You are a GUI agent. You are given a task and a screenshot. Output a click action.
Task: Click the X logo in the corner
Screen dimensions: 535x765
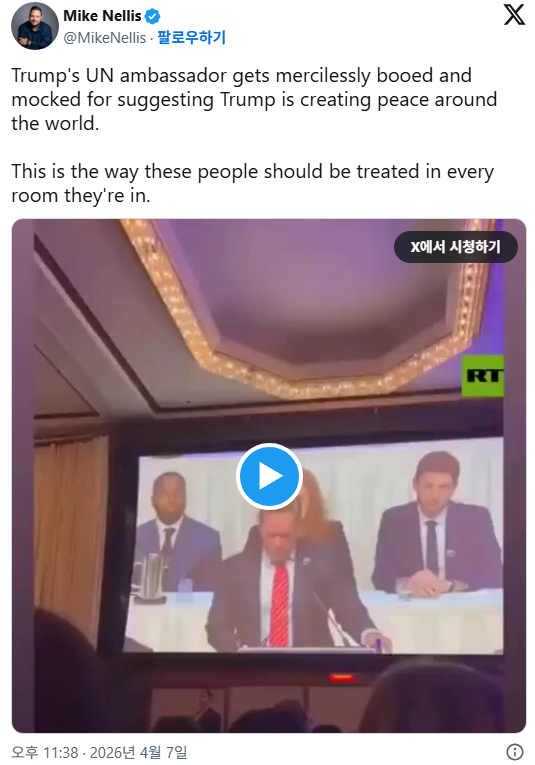point(514,15)
